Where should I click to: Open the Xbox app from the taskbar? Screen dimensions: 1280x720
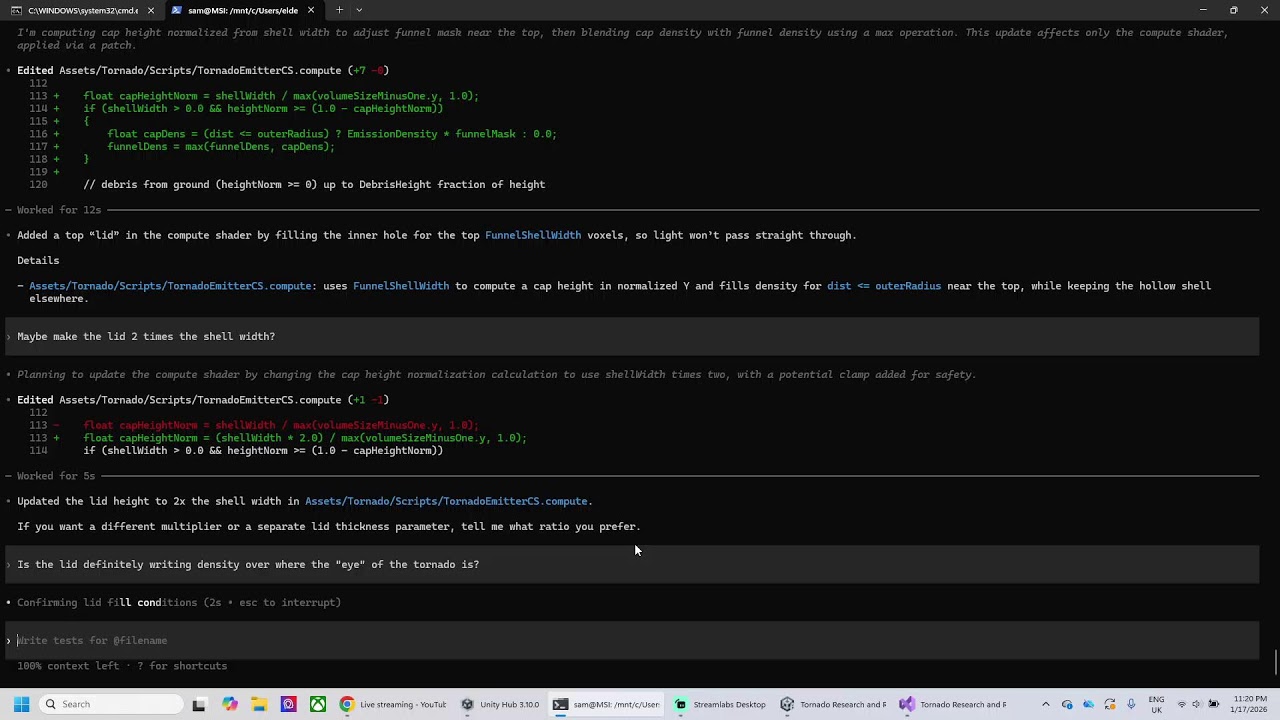click(x=317, y=704)
